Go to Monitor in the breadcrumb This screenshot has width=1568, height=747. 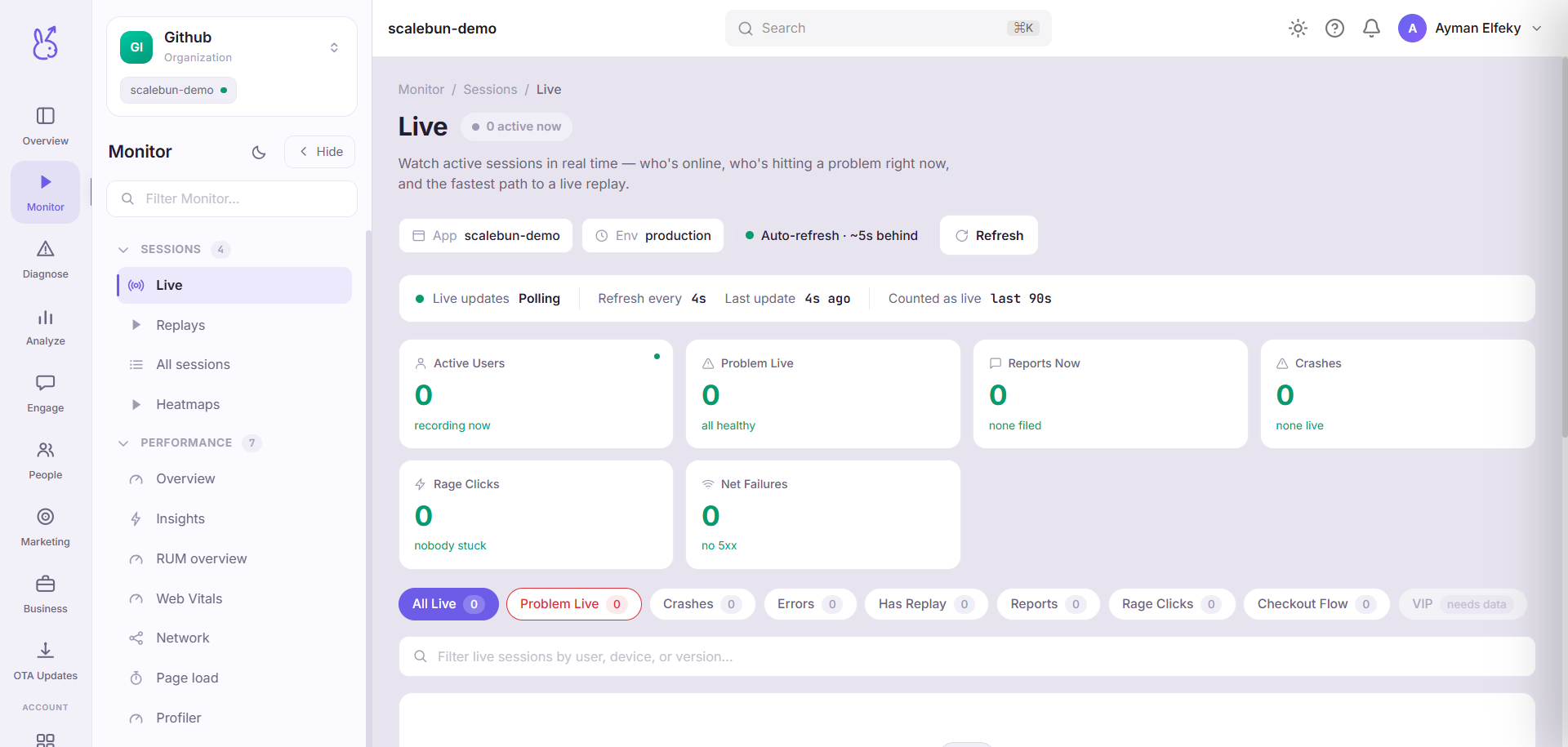pos(421,90)
